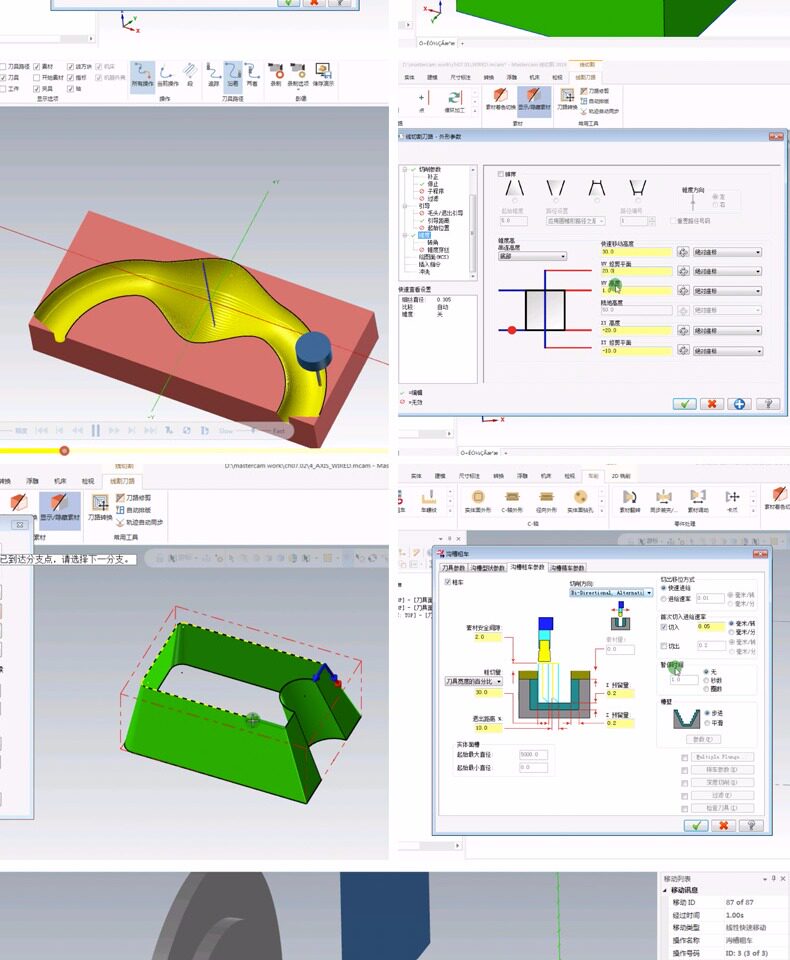This screenshot has height=960, width=790.
Task: Click 轨迹自动同步 icon in bottom-left window
Action: click(139, 522)
